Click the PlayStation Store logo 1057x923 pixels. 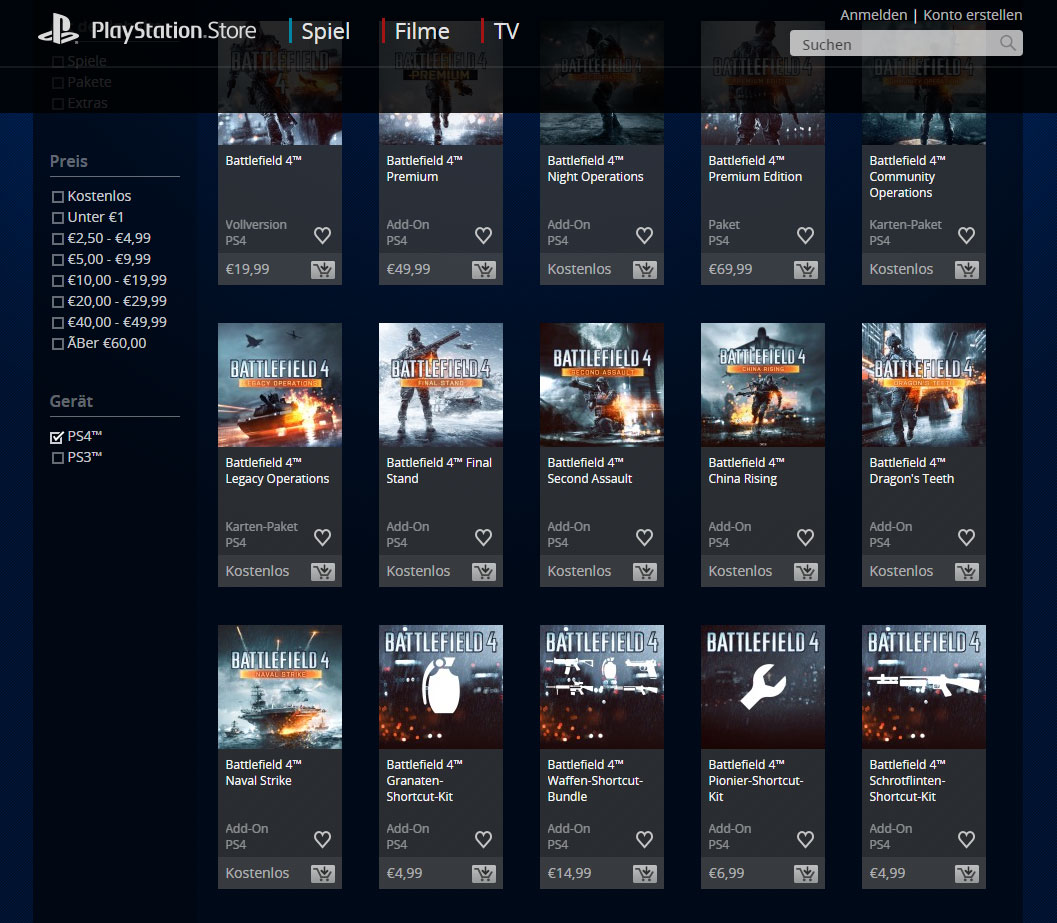pos(148,31)
